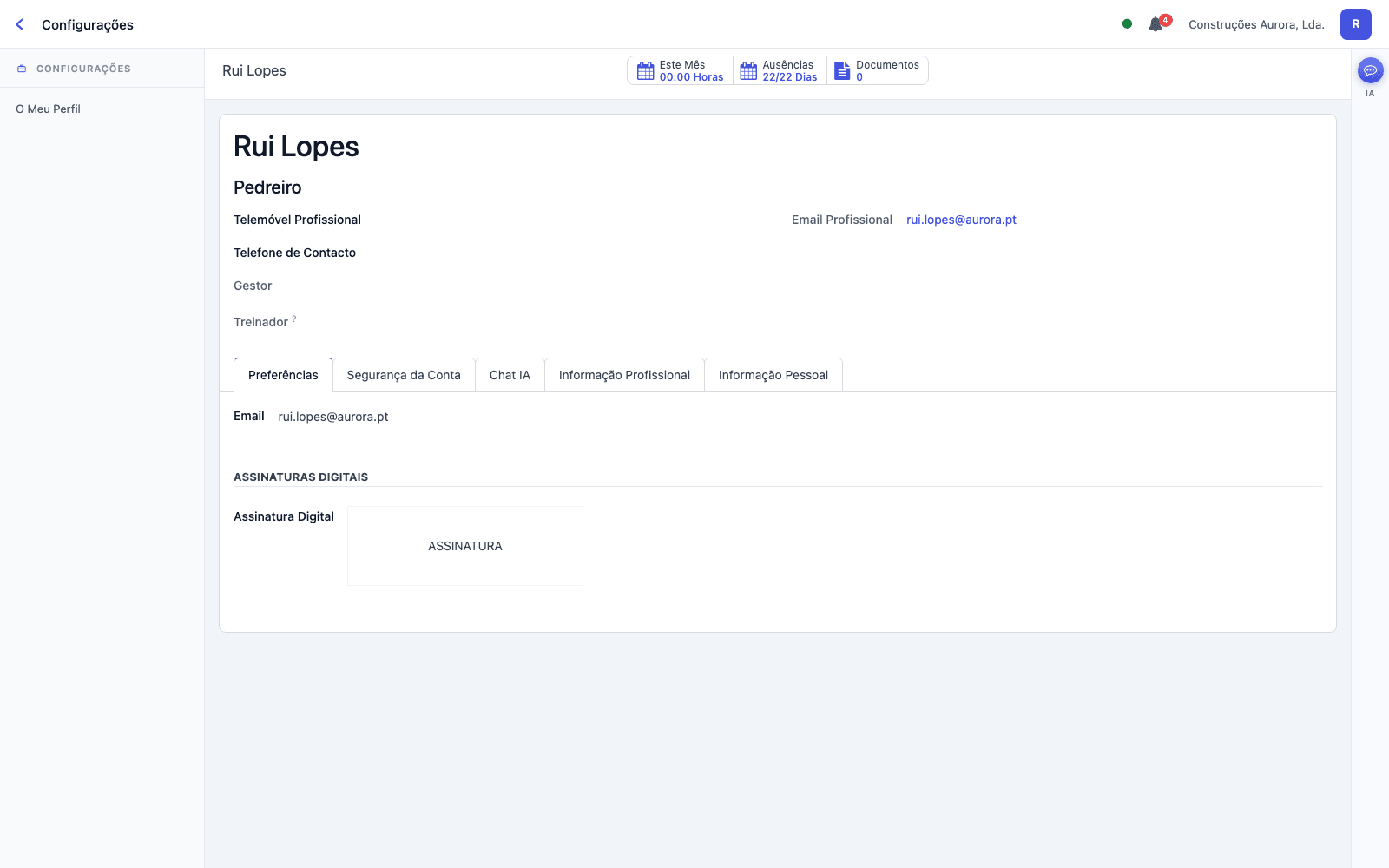1389x868 pixels.
Task: Click the Construções Aurora, Lda. company name
Action: (1256, 24)
